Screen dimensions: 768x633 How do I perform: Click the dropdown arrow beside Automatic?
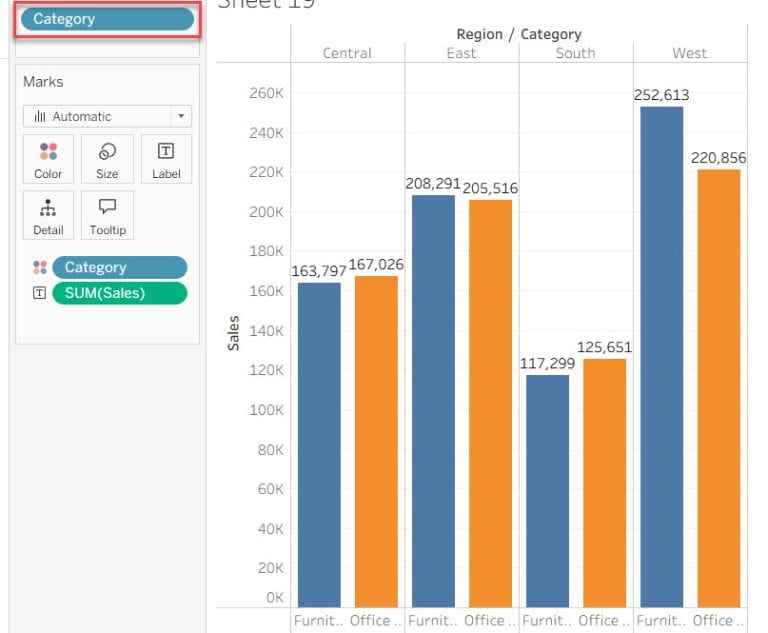click(181, 117)
